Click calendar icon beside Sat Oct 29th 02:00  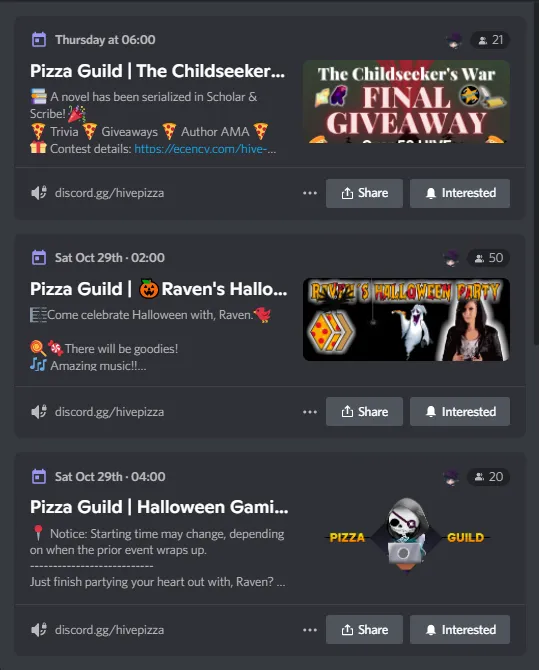tap(39, 258)
